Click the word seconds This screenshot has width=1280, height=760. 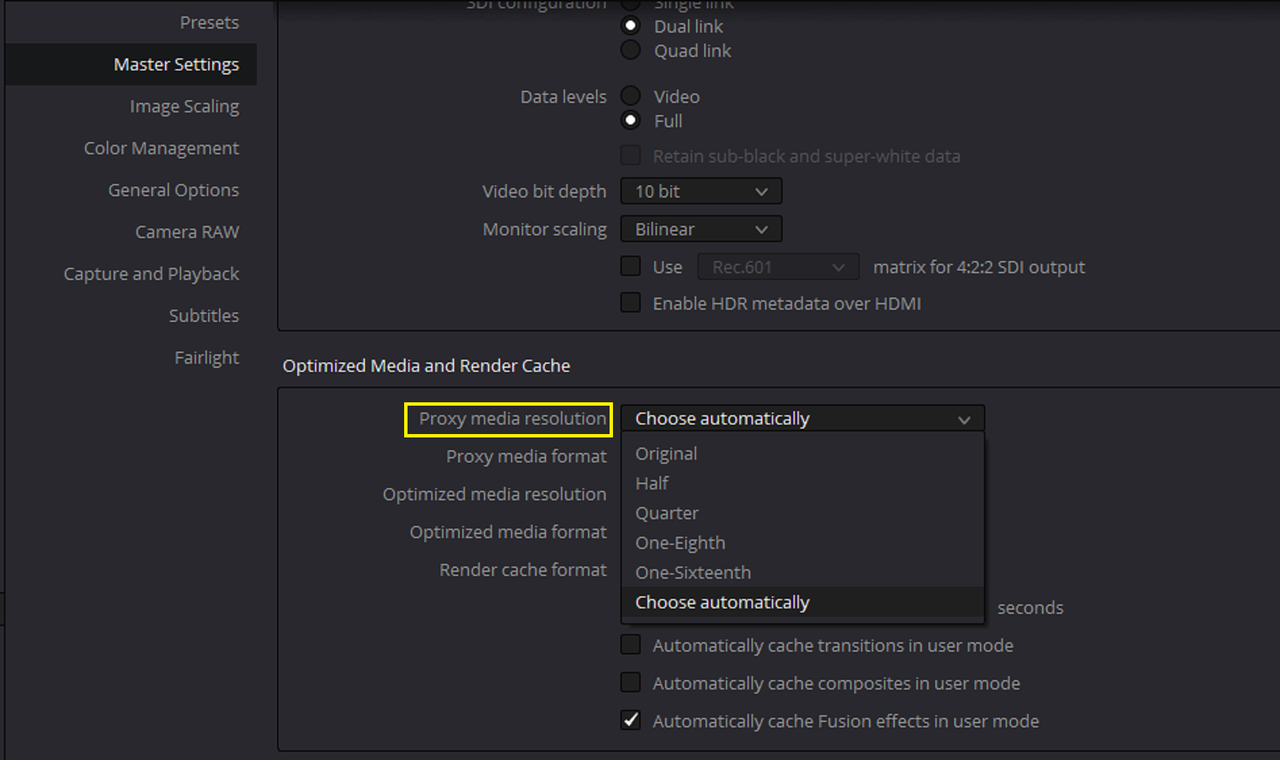pyautogui.click(x=1030, y=608)
